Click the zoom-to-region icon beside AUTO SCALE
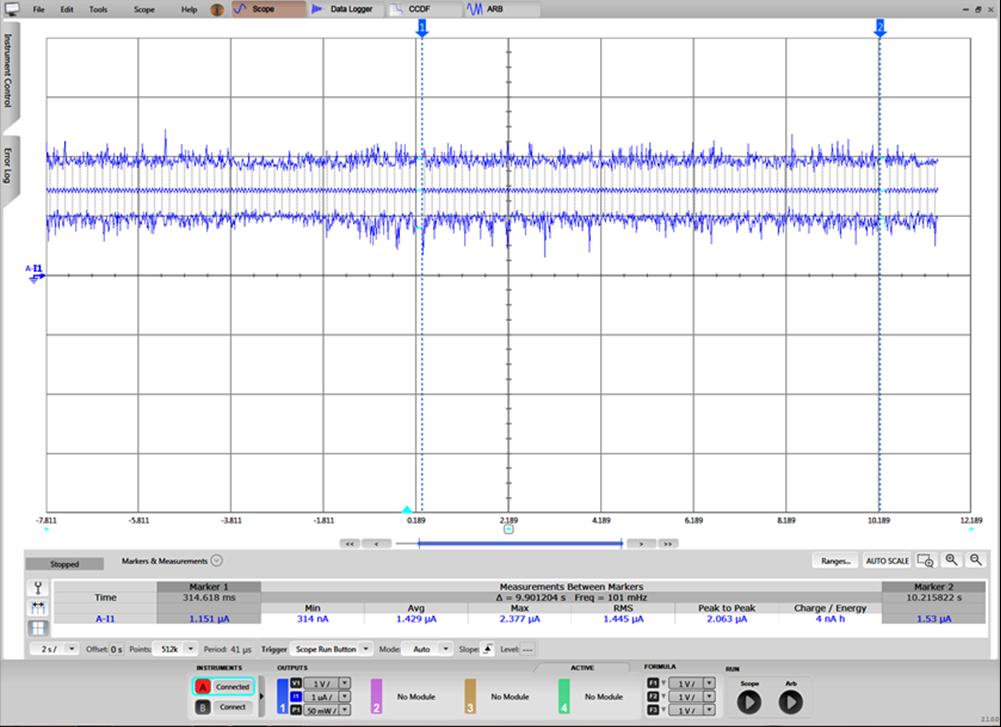Image resolution: width=1001 pixels, height=727 pixels. (x=926, y=561)
